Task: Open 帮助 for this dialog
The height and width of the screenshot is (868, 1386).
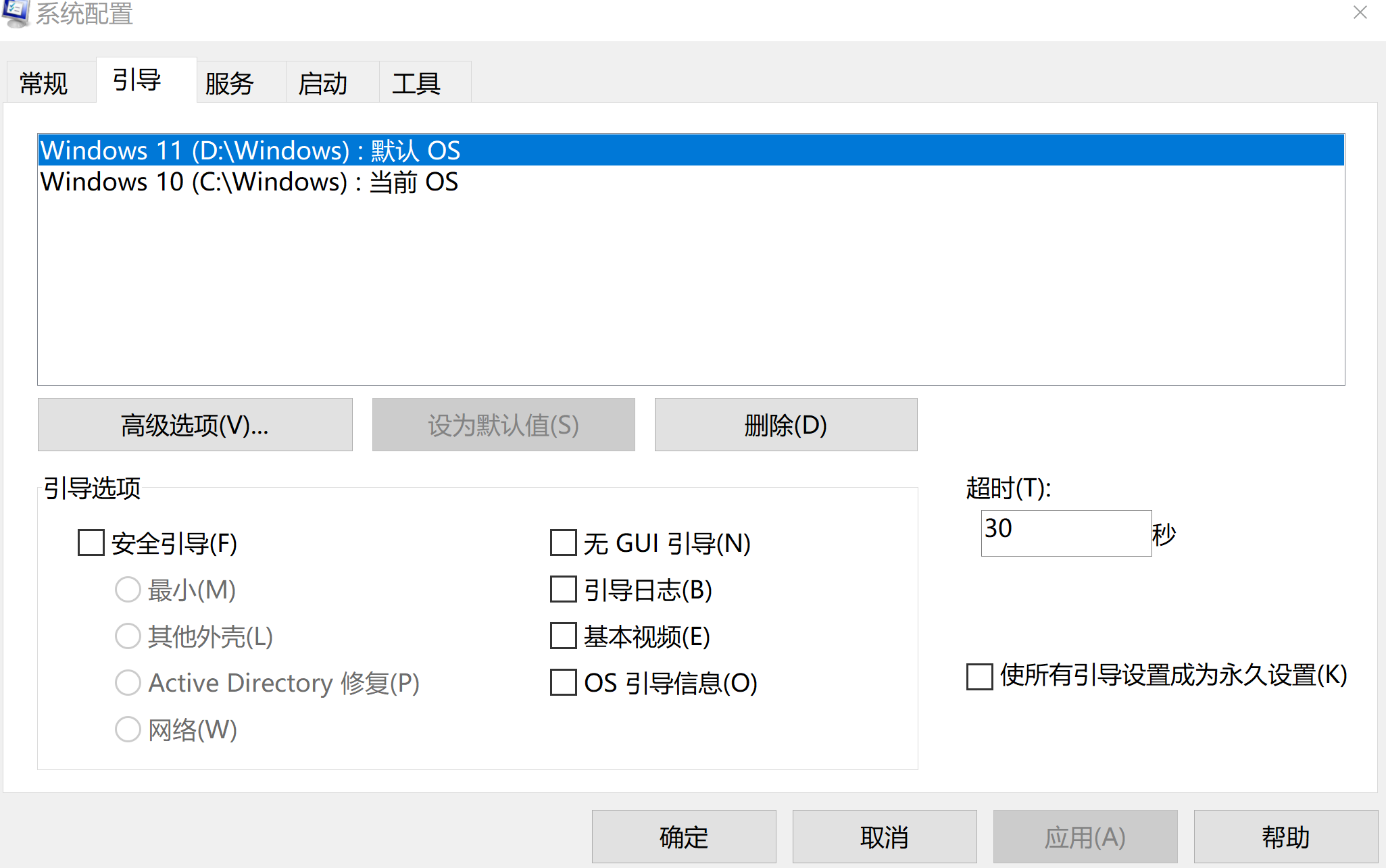Action: point(1286,836)
